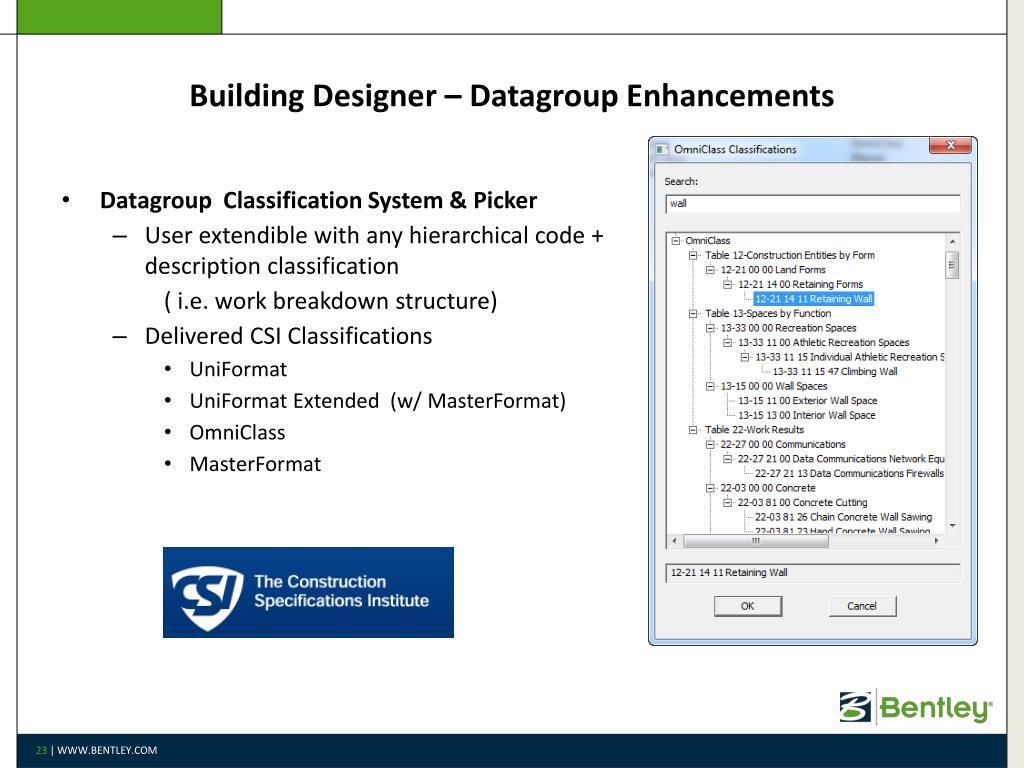Click the OmniClass dialog title bar icon

point(662,150)
